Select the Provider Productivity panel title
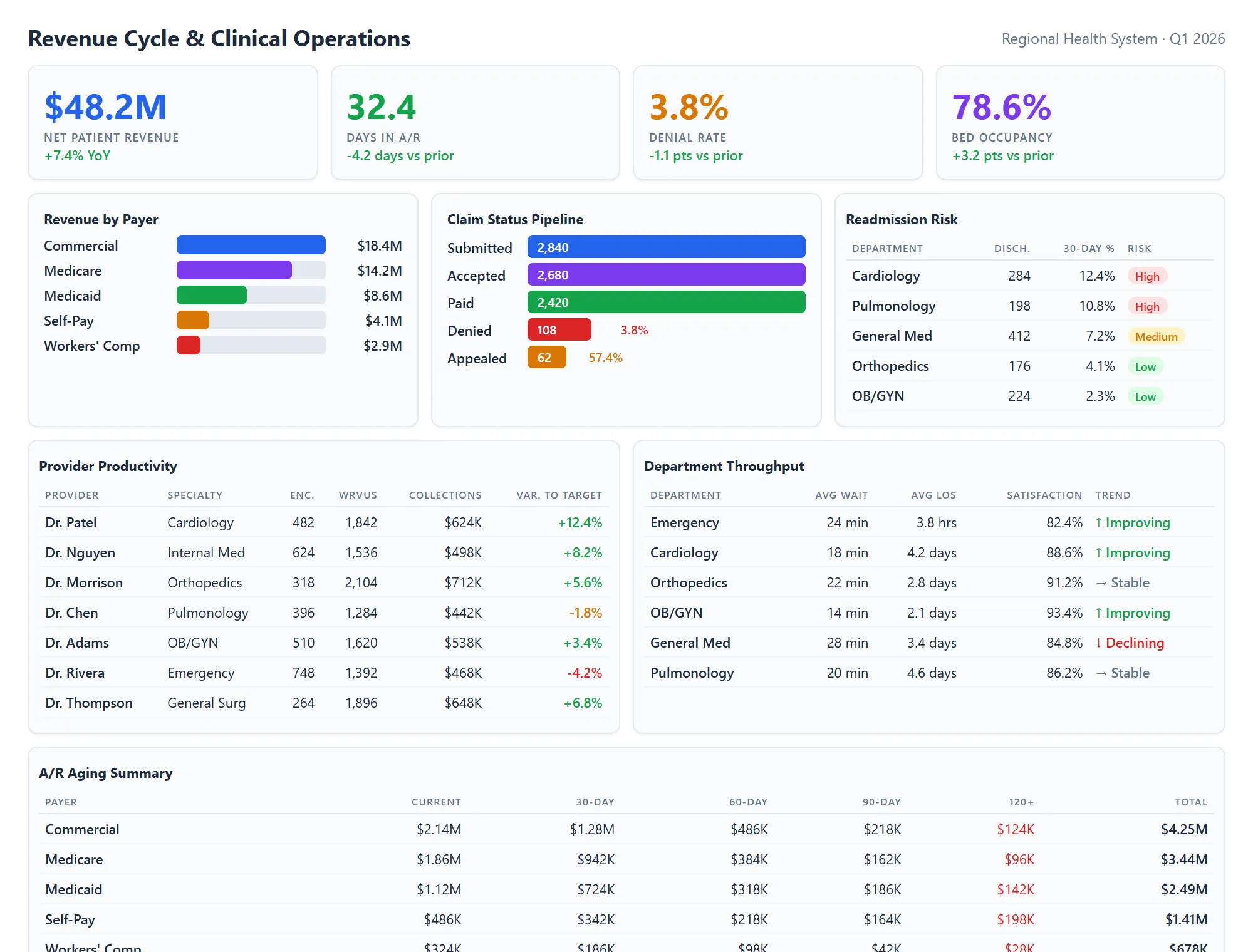The width and height of the screenshot is (1253, 952). click(108, 466)
